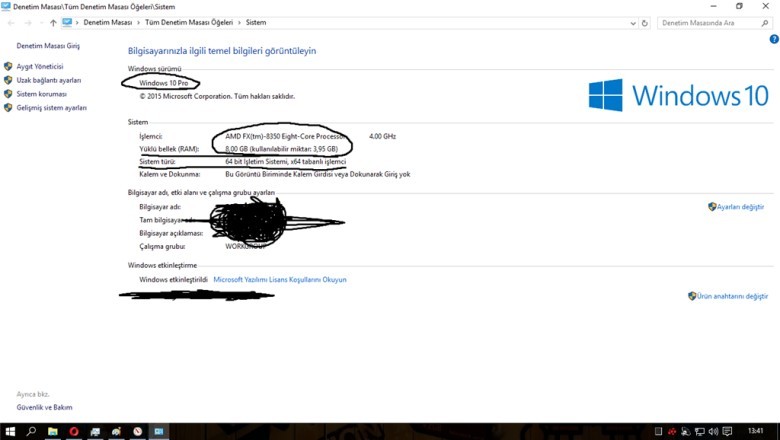Click the shield icon beside Aygıt Yöneticisi
This screenshot has width=780, height=440.
click(x=8, y=66)
